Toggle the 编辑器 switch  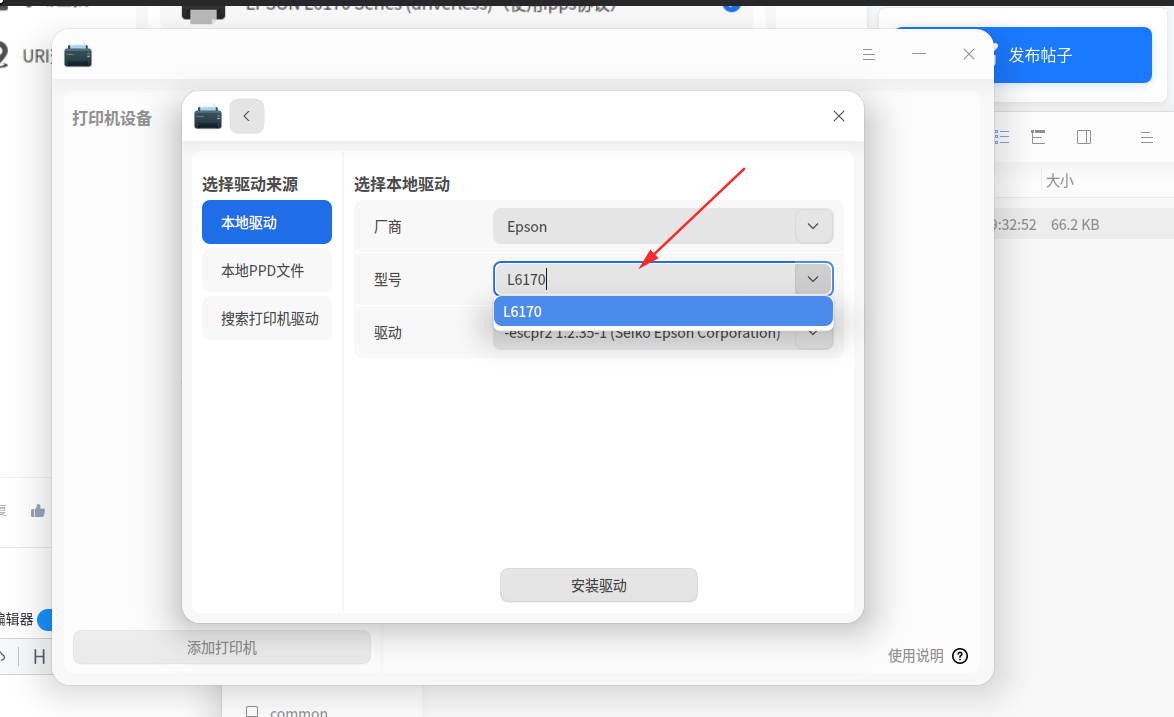[46, 620]
